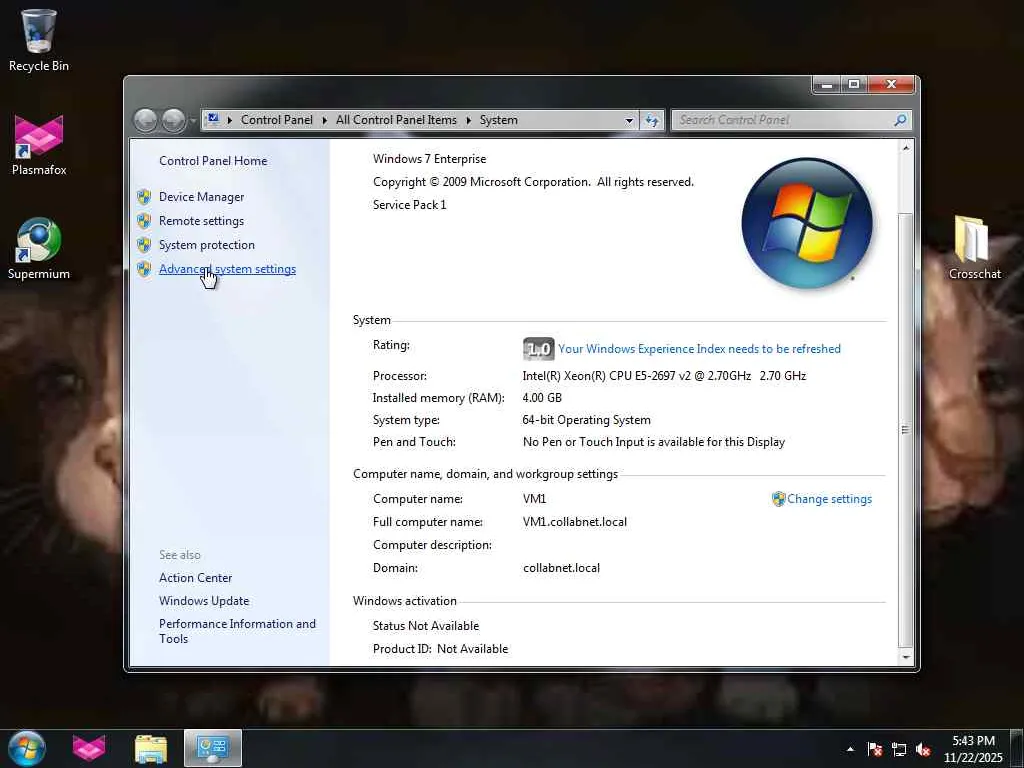Click the 64-bit Operating System value
This screenshot has width=1024, height=768.
pyautogui.click(x=586, y=420)
